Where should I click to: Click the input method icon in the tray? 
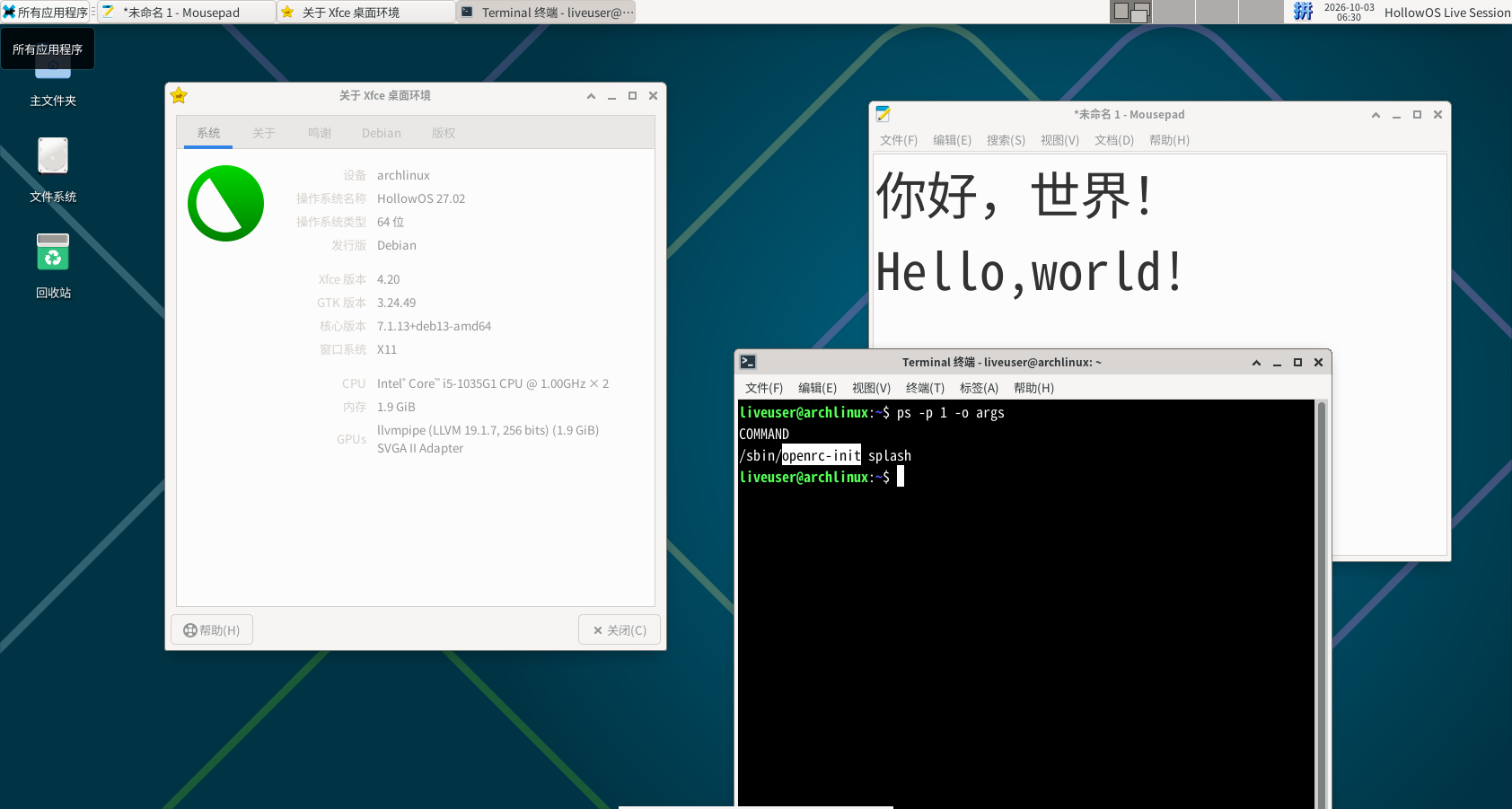(x=1303, y=12)
